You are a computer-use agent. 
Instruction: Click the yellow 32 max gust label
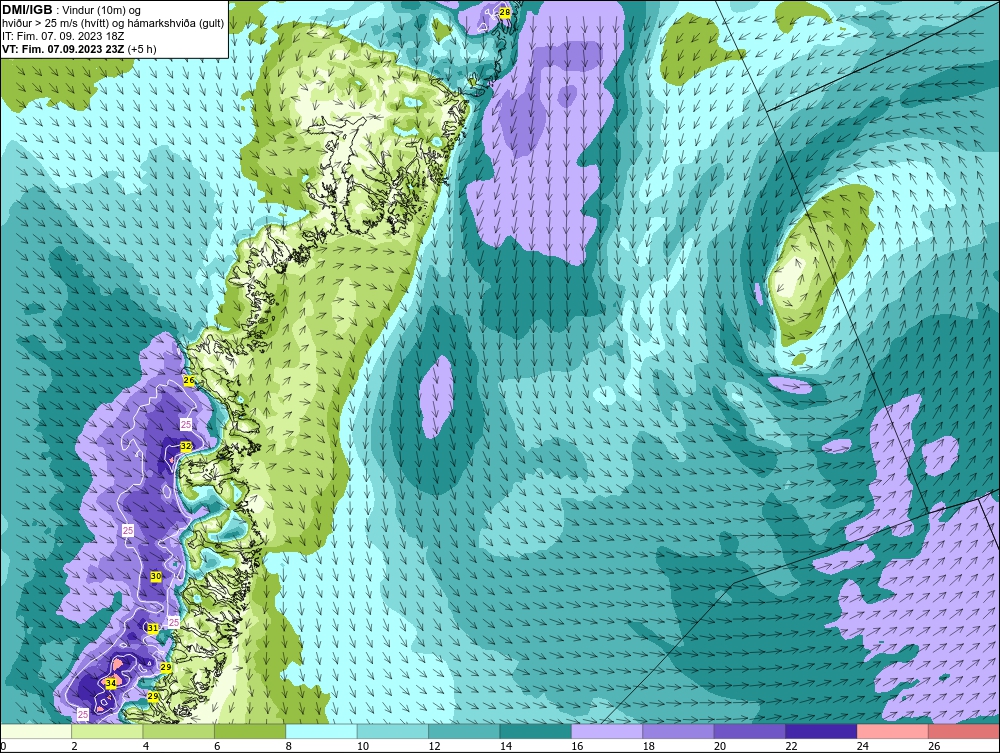point(186,446)
